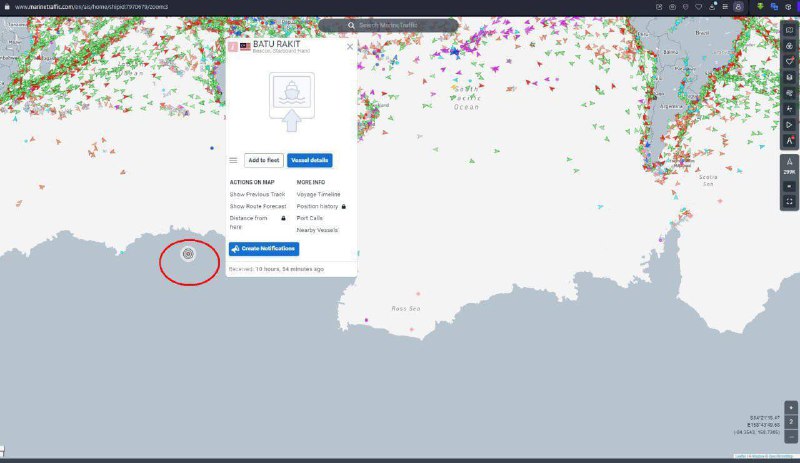This screenshot has height=463, width=800.
Task: Click the selected beacon marker on the map
Action: pos(188,254)
